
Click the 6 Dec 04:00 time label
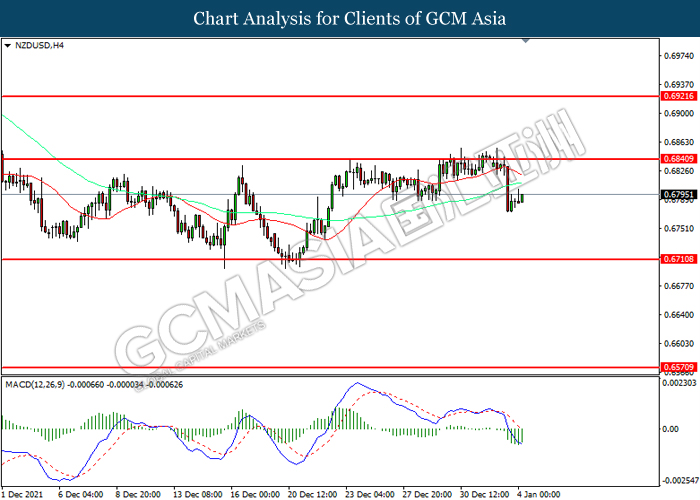[x=80, y=494]
